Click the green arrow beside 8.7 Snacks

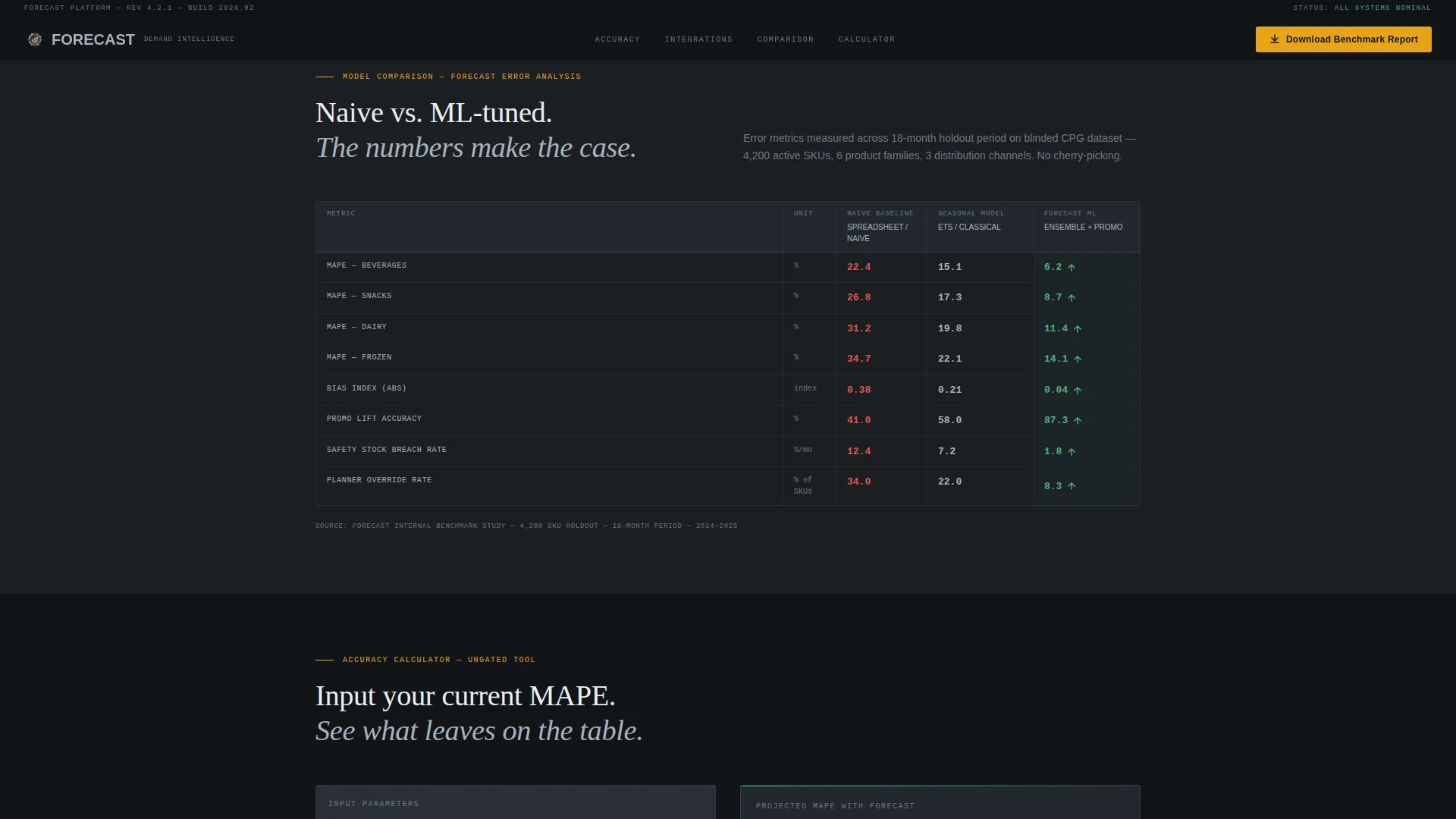coord(1072,298)
